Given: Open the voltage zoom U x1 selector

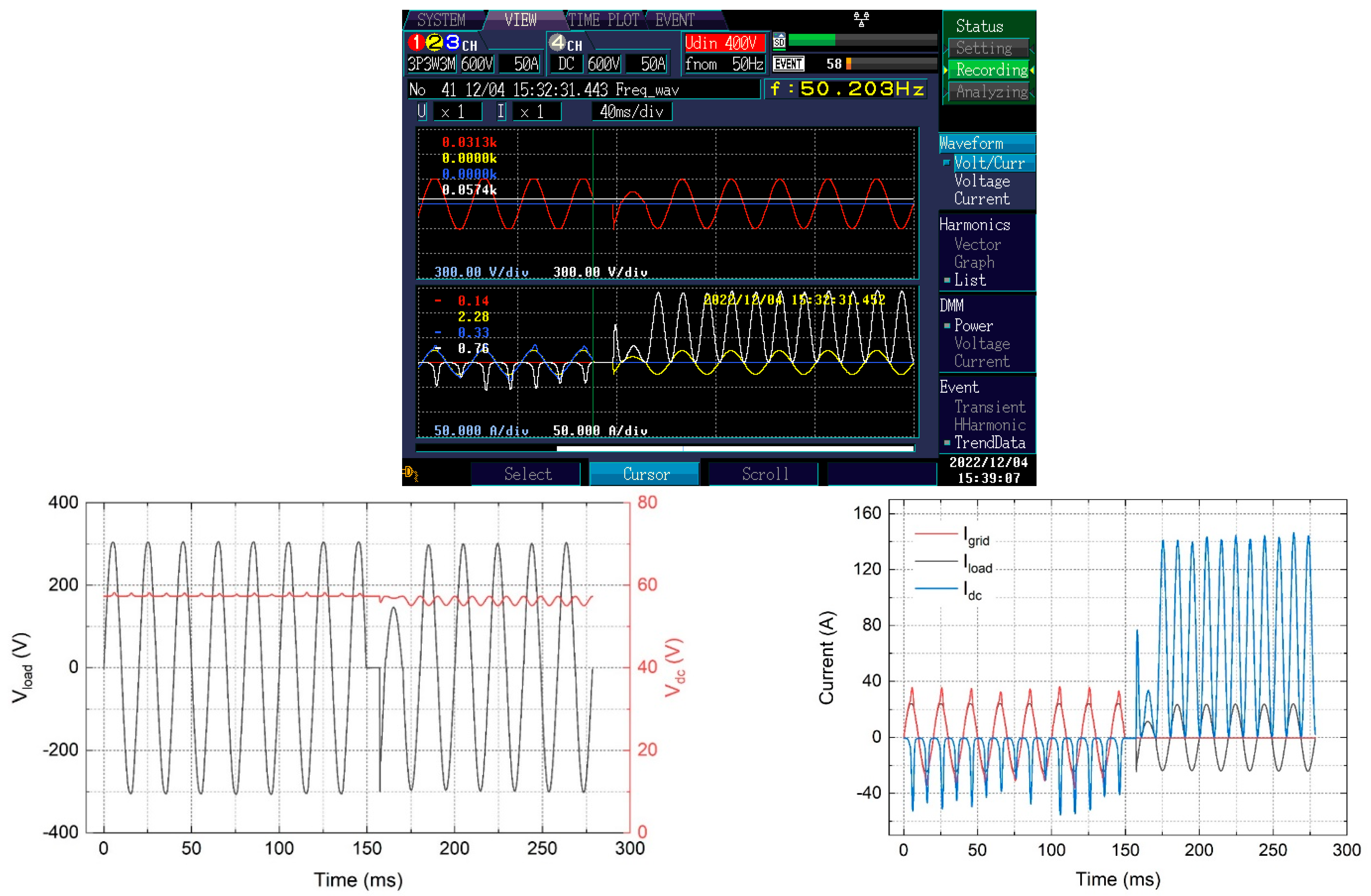Looking at the screenshot, I should tap(457, 112).
